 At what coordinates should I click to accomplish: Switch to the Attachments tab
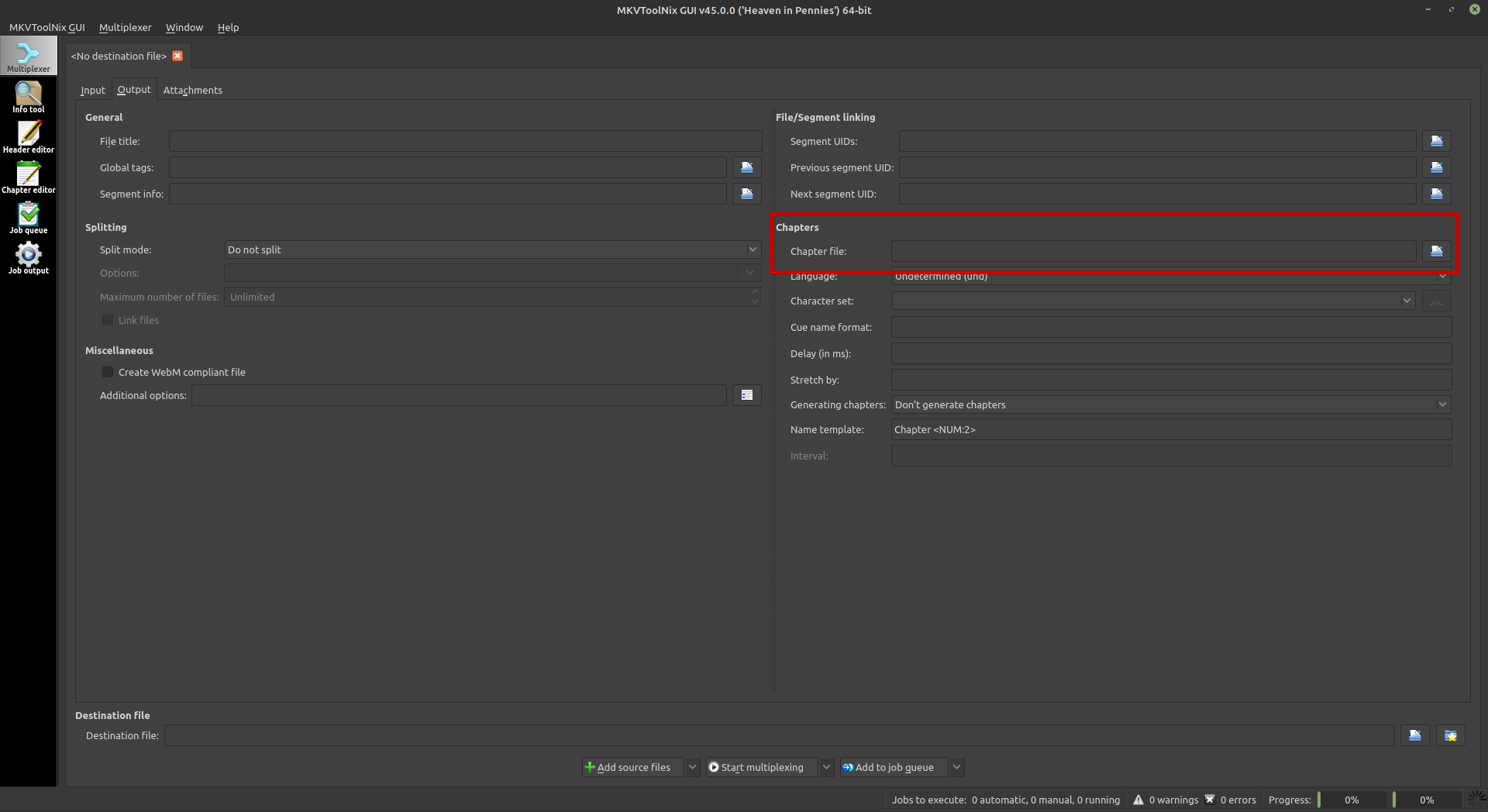pyautogui.click(x=193, y=90)
